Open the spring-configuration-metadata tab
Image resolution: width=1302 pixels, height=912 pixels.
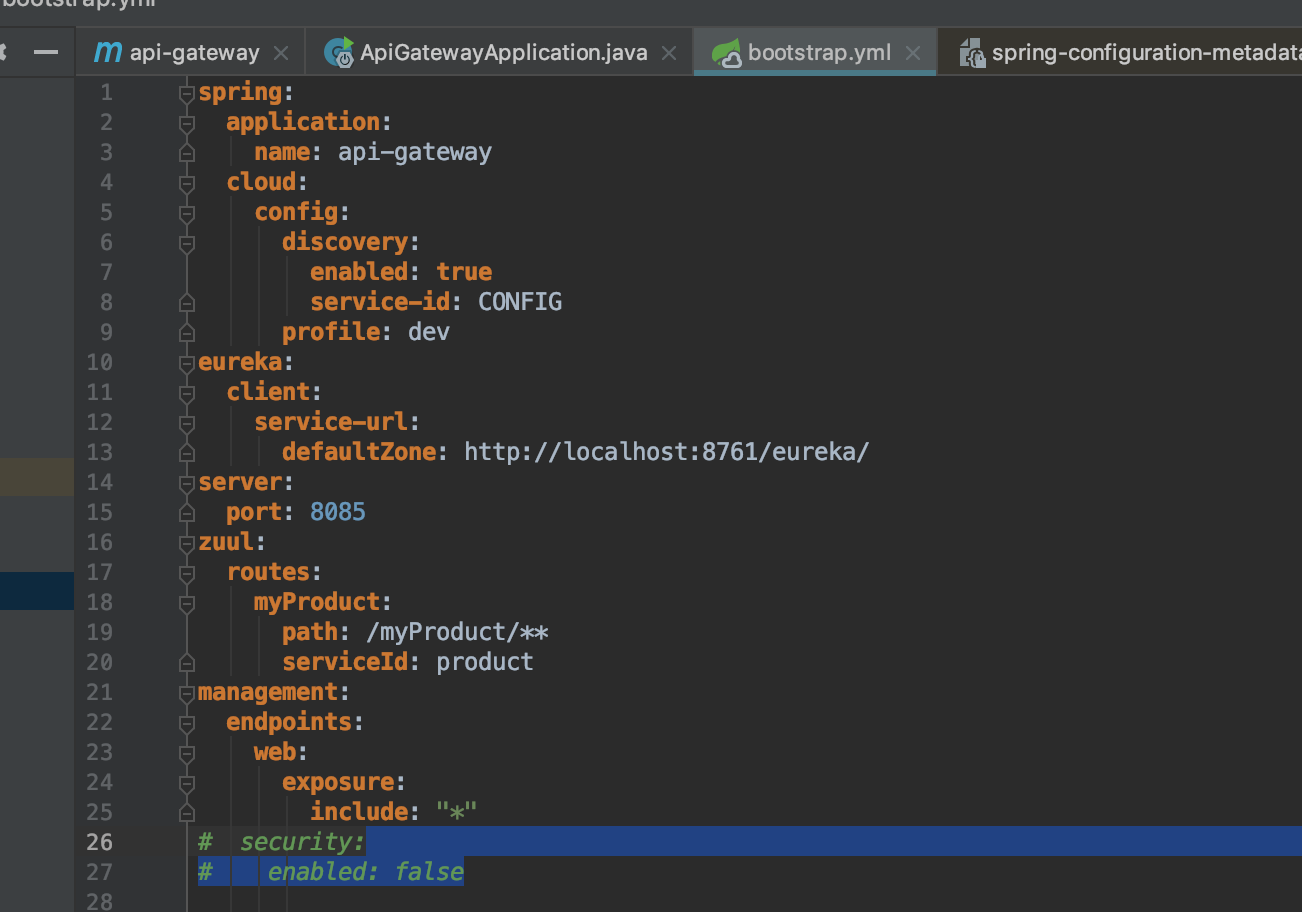[1140, 53]
